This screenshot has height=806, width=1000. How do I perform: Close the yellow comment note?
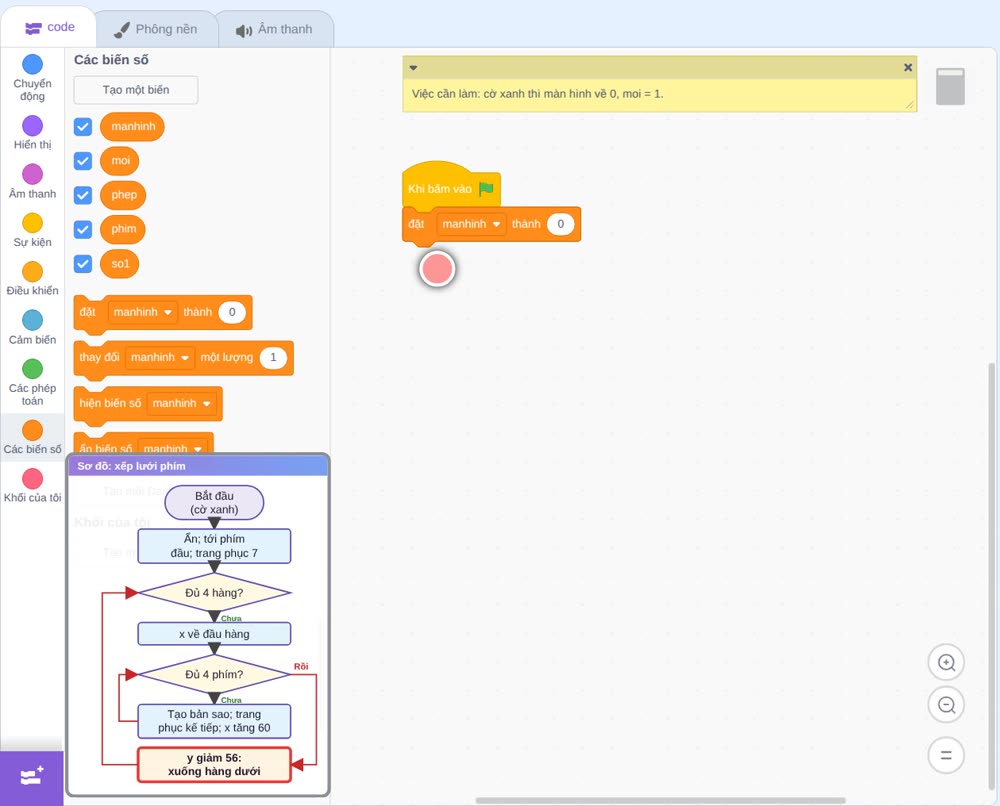[x=908, y=68]
